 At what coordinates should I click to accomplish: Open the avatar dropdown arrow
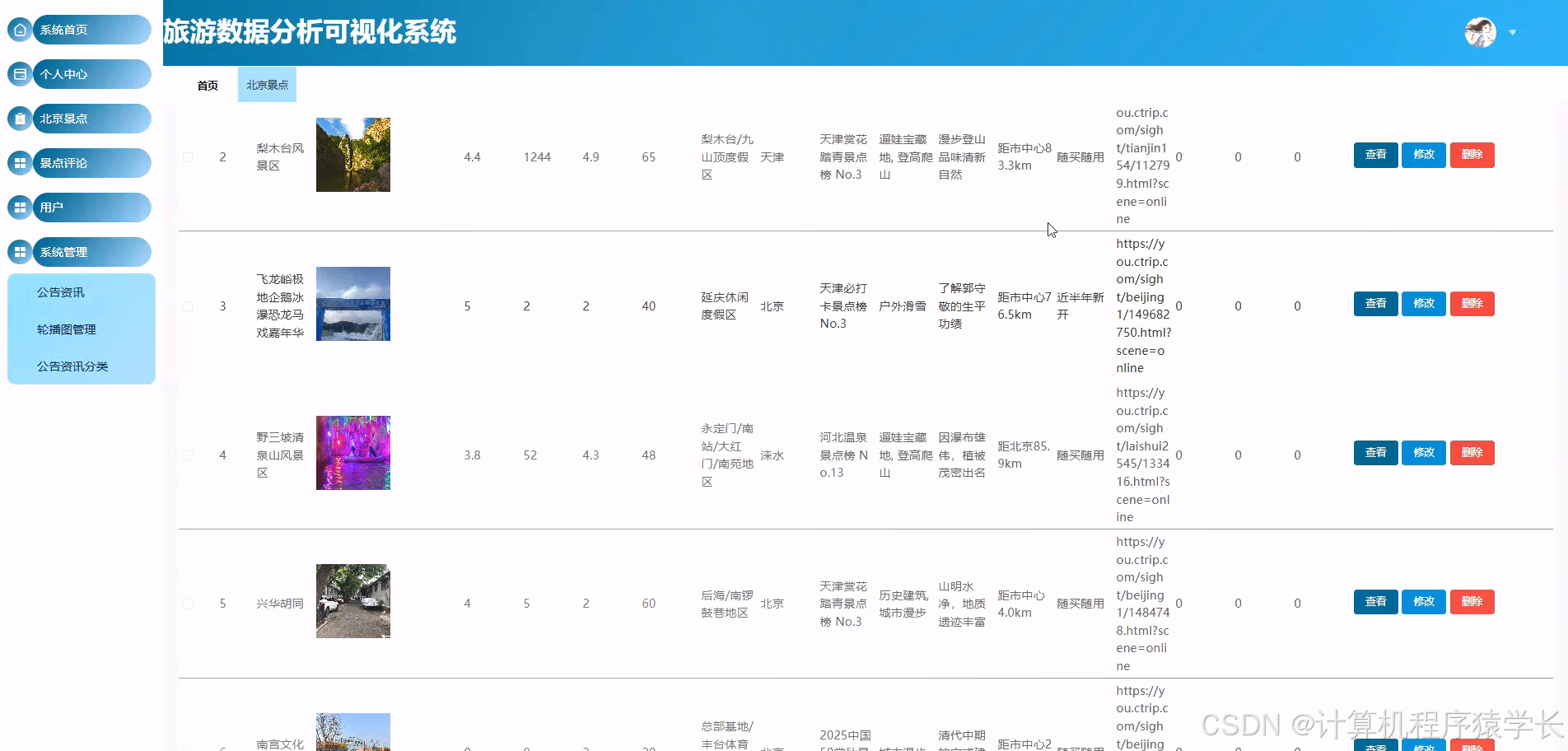tap(1513, 33)
